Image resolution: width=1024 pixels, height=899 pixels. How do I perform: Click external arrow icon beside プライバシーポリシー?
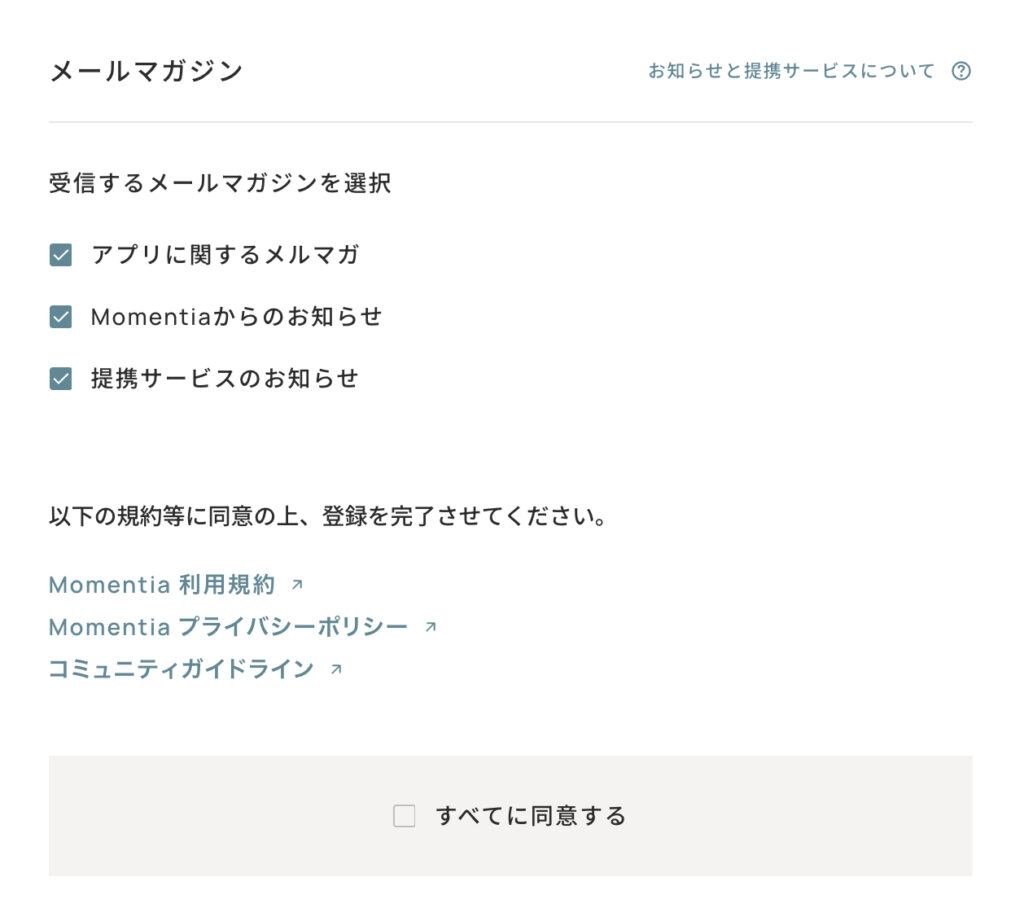pos(430,627)
